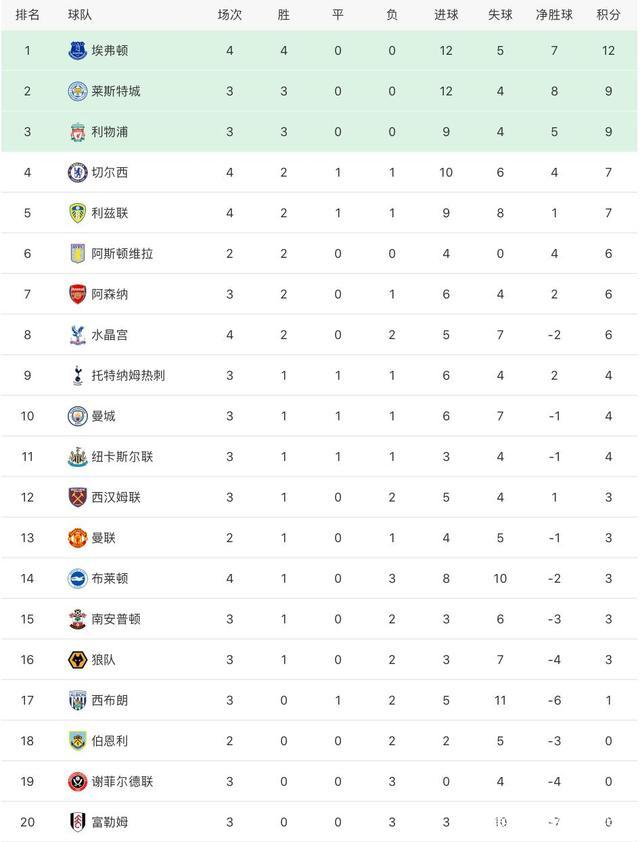The height and width of the screenshot is (842, 640).
Task: Click the Leicester City crest icon
Action: pyautogui.click(x=78, y=91)
